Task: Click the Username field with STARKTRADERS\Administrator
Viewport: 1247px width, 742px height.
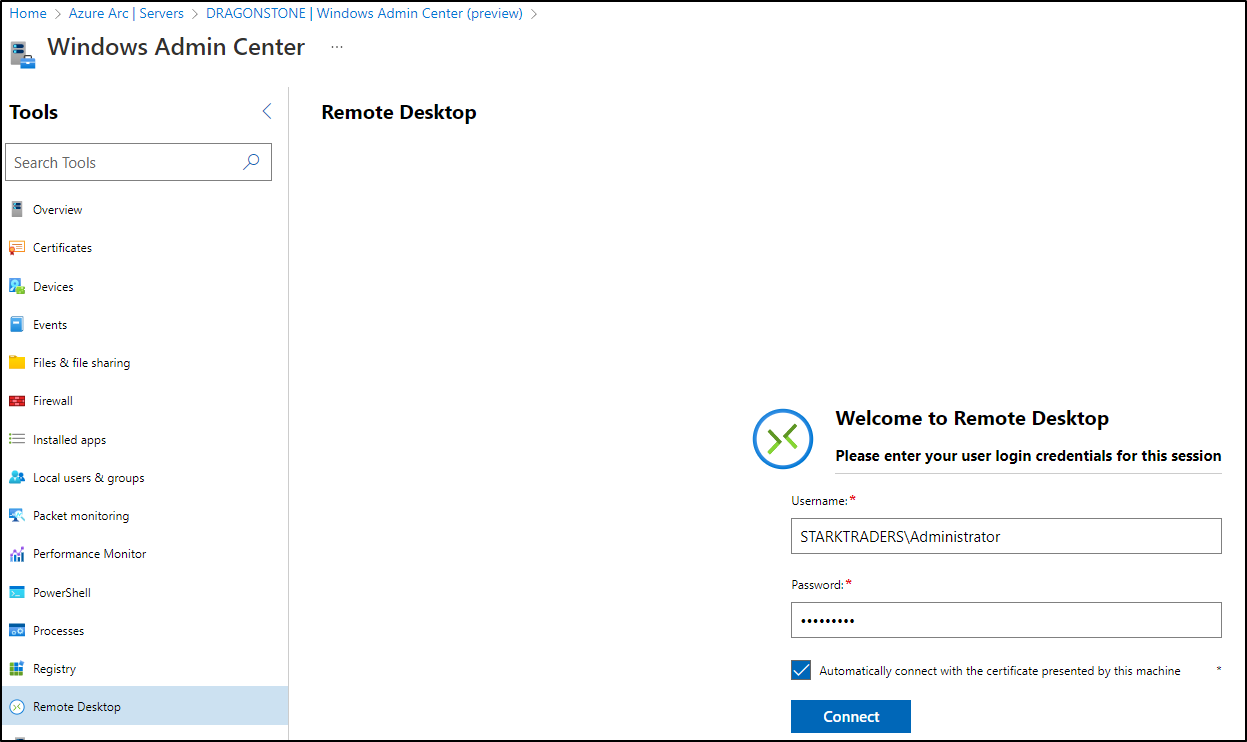Action: click(x=1006, y=536)
